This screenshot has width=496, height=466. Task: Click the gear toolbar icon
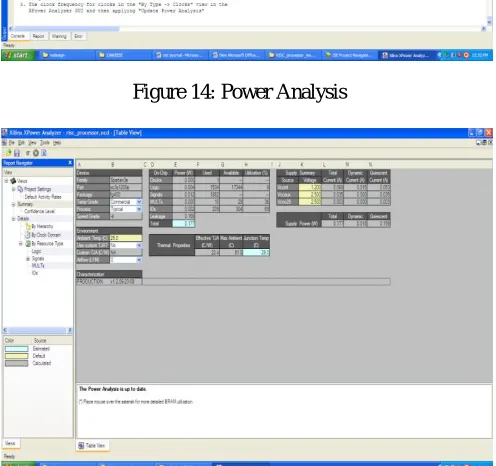36,153
